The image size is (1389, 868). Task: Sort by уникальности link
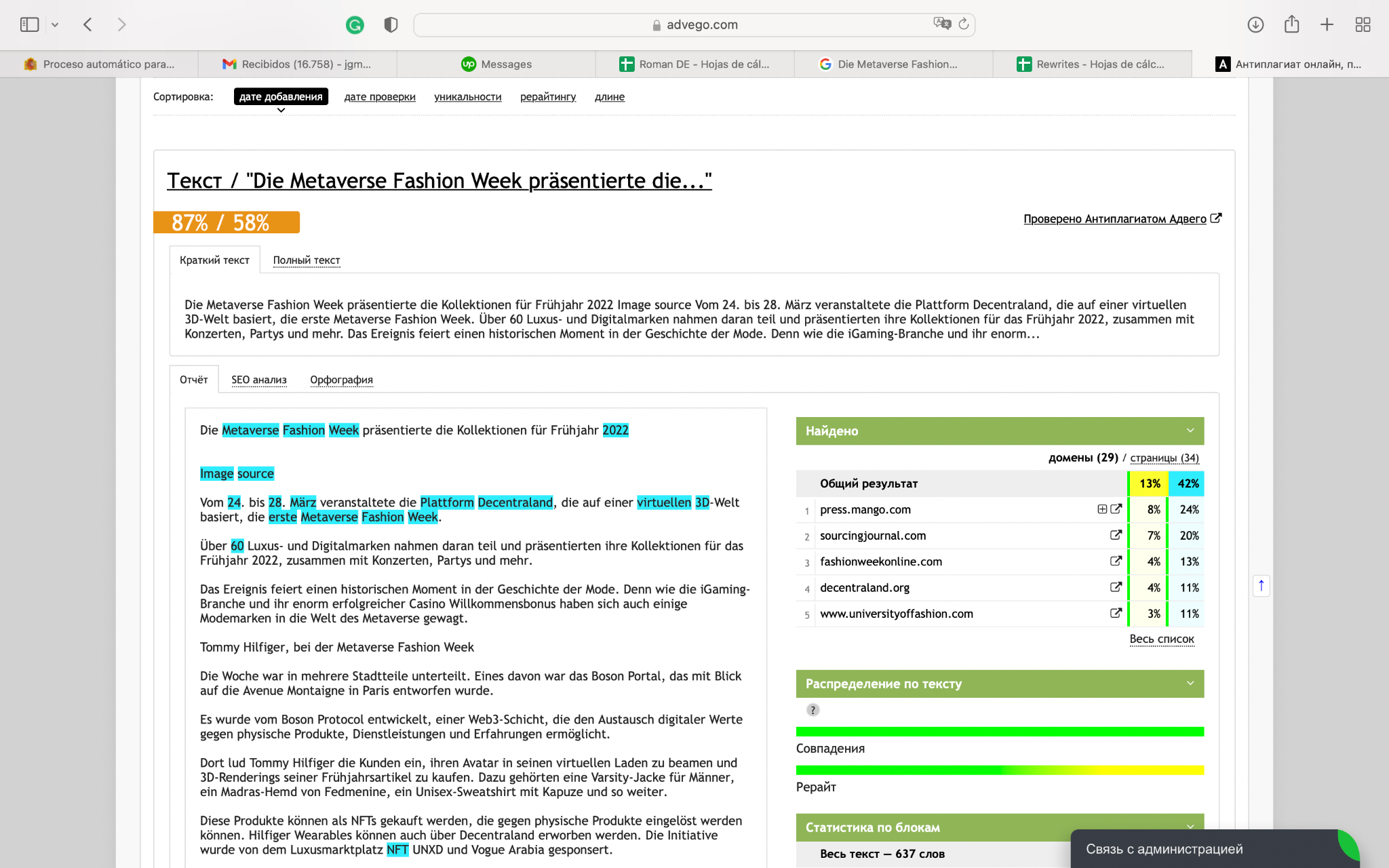(x=467, y=97)
